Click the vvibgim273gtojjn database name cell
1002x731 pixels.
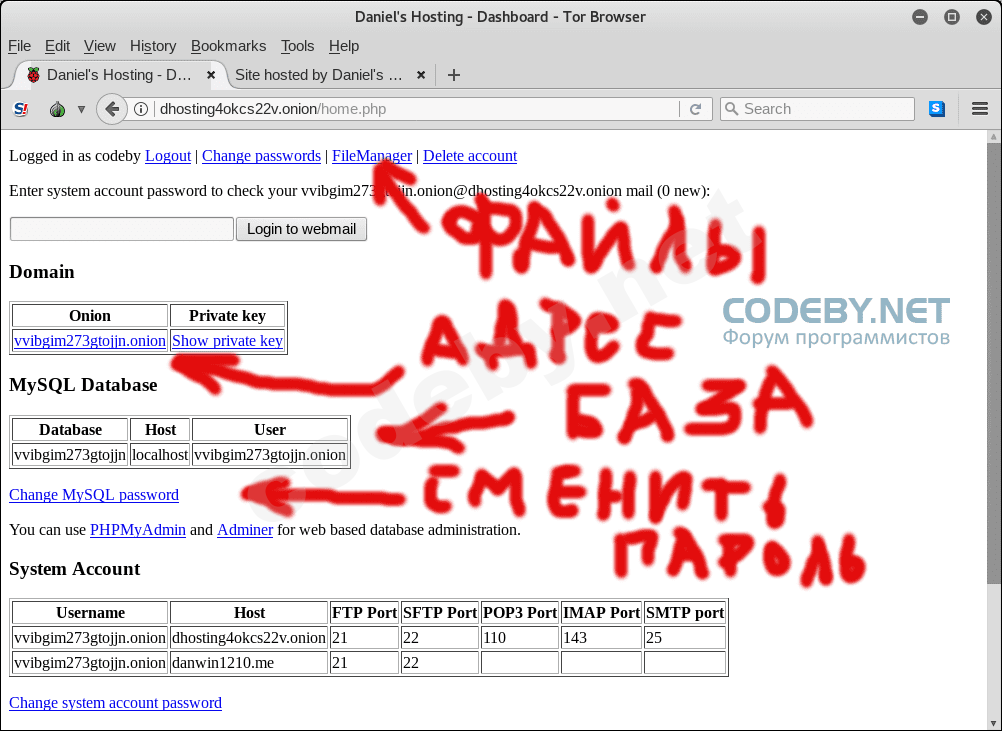[70, 455]
